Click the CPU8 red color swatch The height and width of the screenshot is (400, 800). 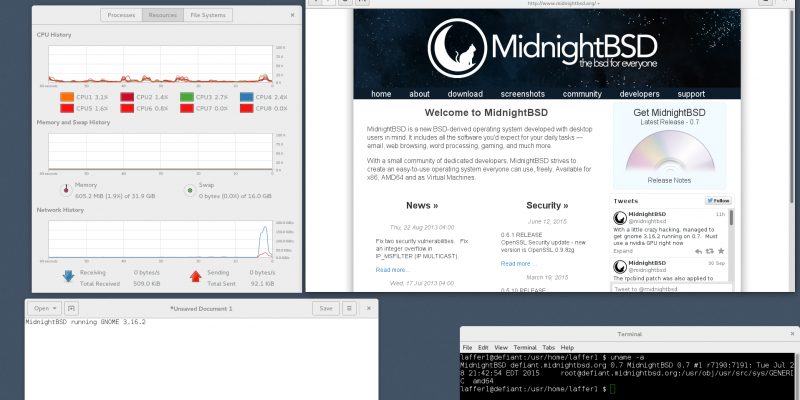(246, 108)
